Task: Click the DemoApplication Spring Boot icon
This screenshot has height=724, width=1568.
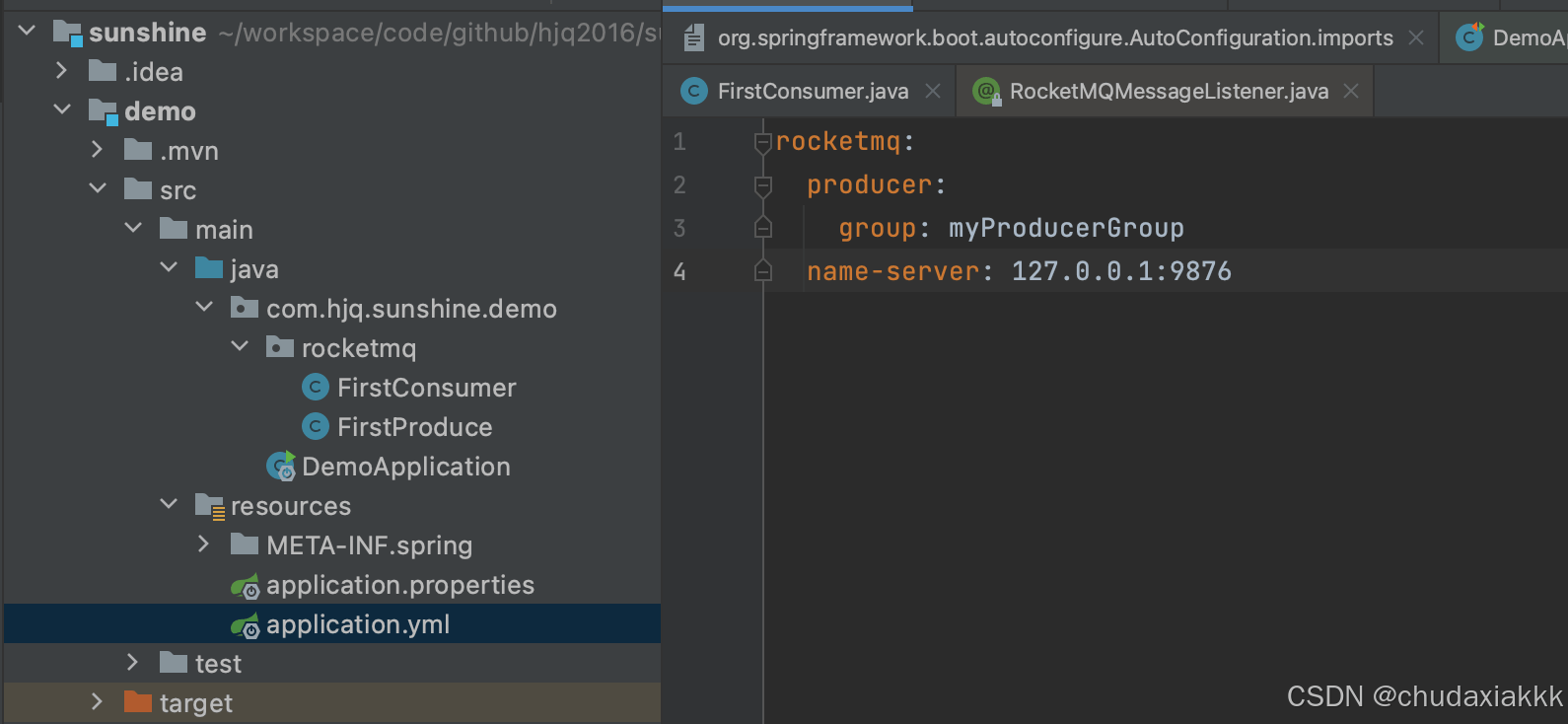Action: tap(281, 467)
